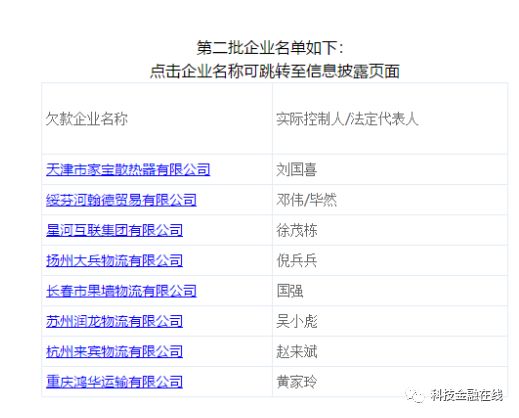Open 扬州大兵物流有限公司 link
Image resolution: width=519 pixels, height=418 pixels.
[114, 260]
